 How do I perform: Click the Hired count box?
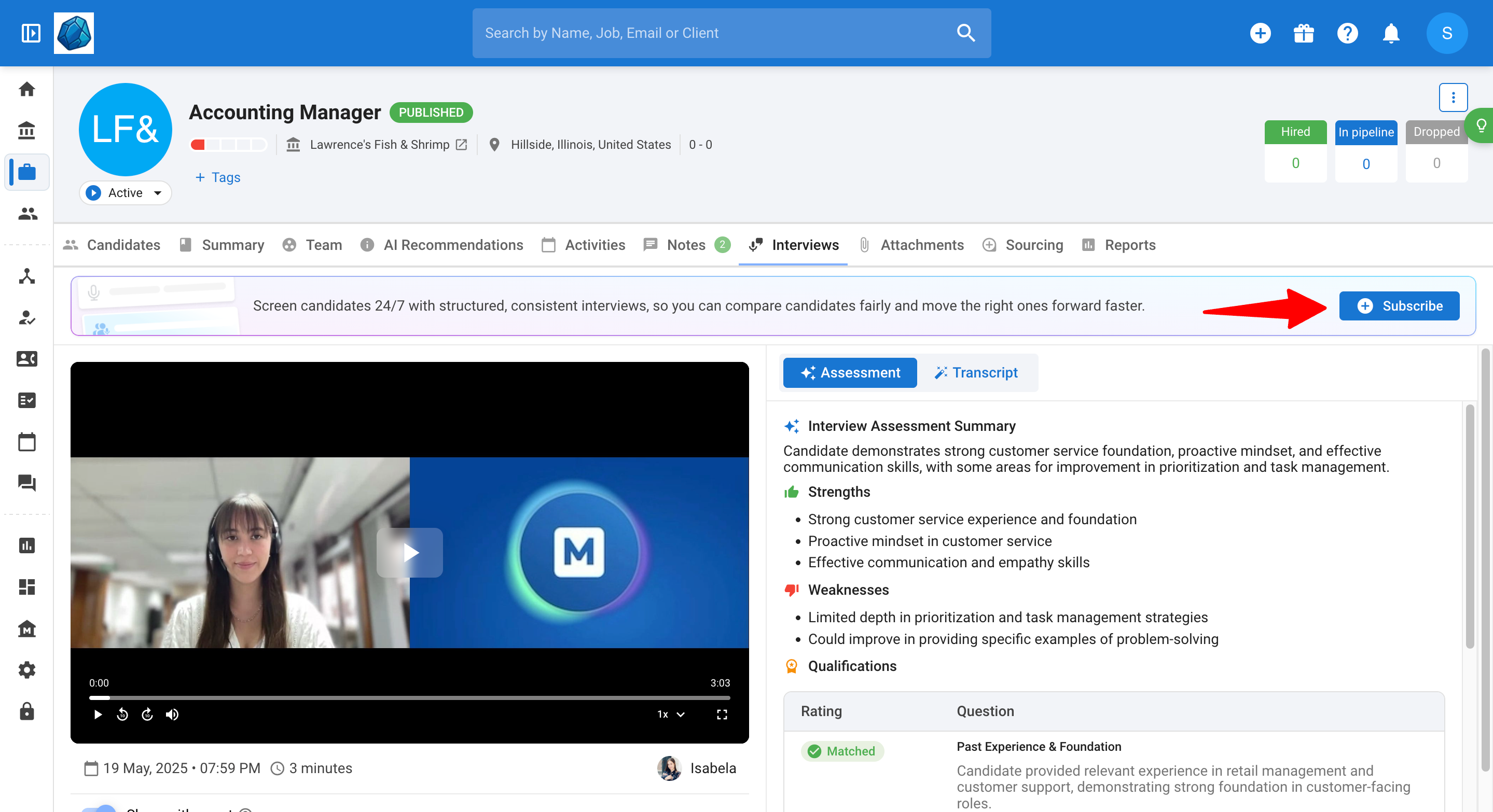(1295, 152)
